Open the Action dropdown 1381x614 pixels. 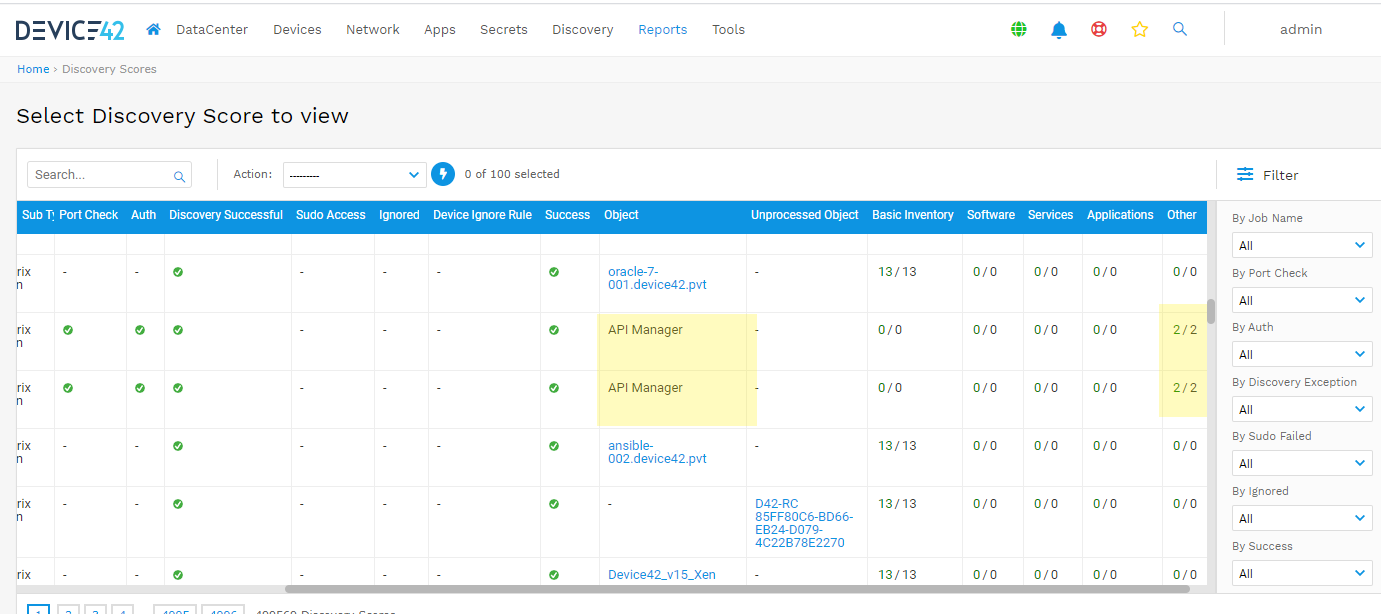coord(355,175)
